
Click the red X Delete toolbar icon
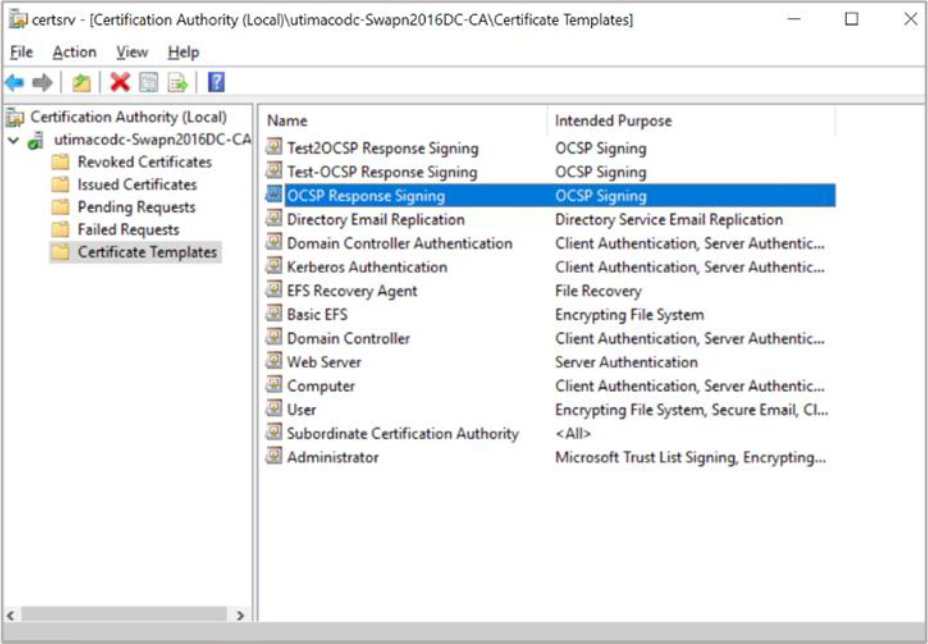pyautogui.click(x=120, y=83)
